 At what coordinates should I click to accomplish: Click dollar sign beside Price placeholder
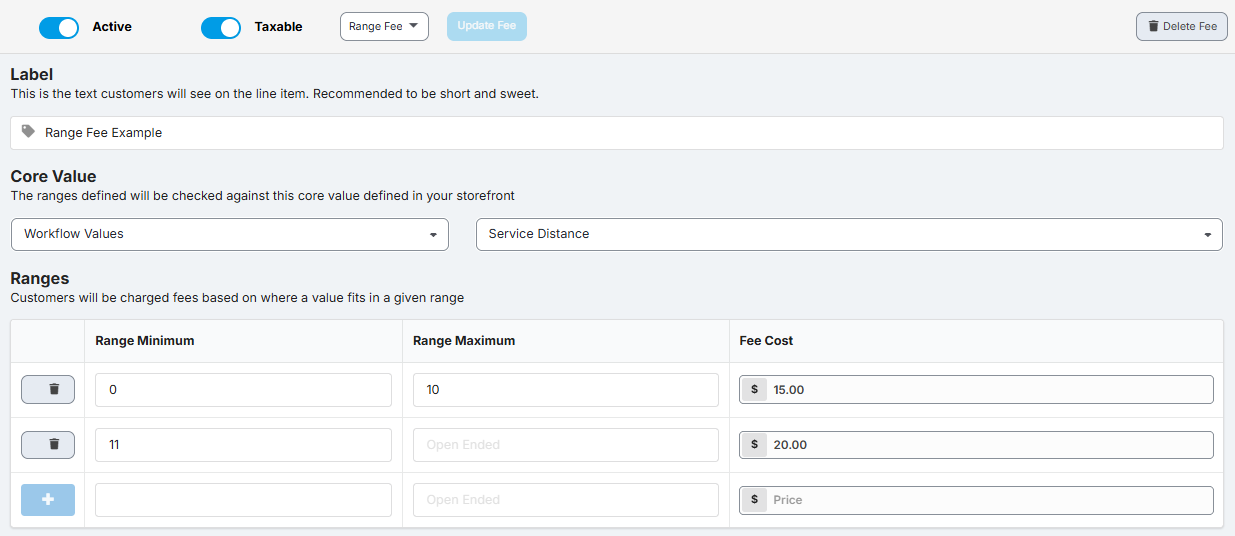(754, 500)
